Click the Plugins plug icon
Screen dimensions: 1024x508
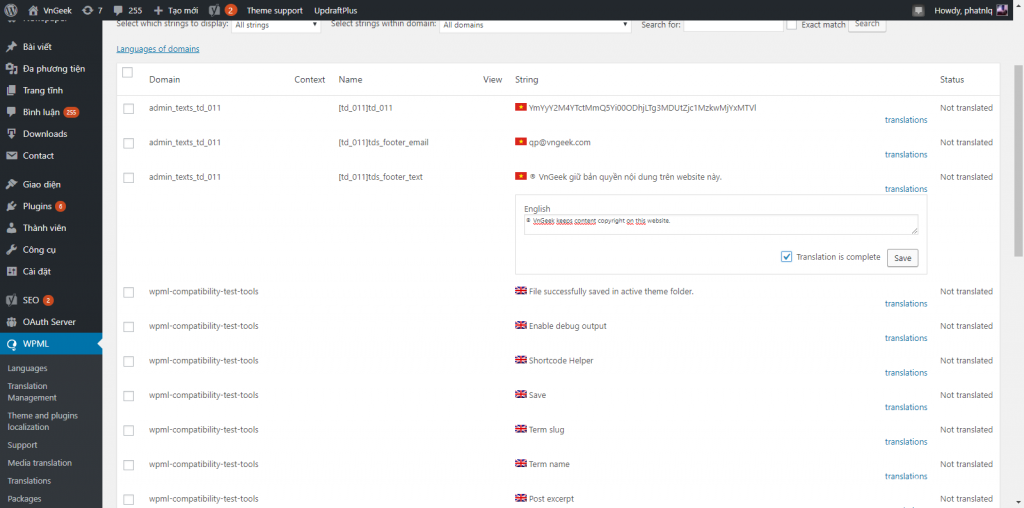[11, 206]
